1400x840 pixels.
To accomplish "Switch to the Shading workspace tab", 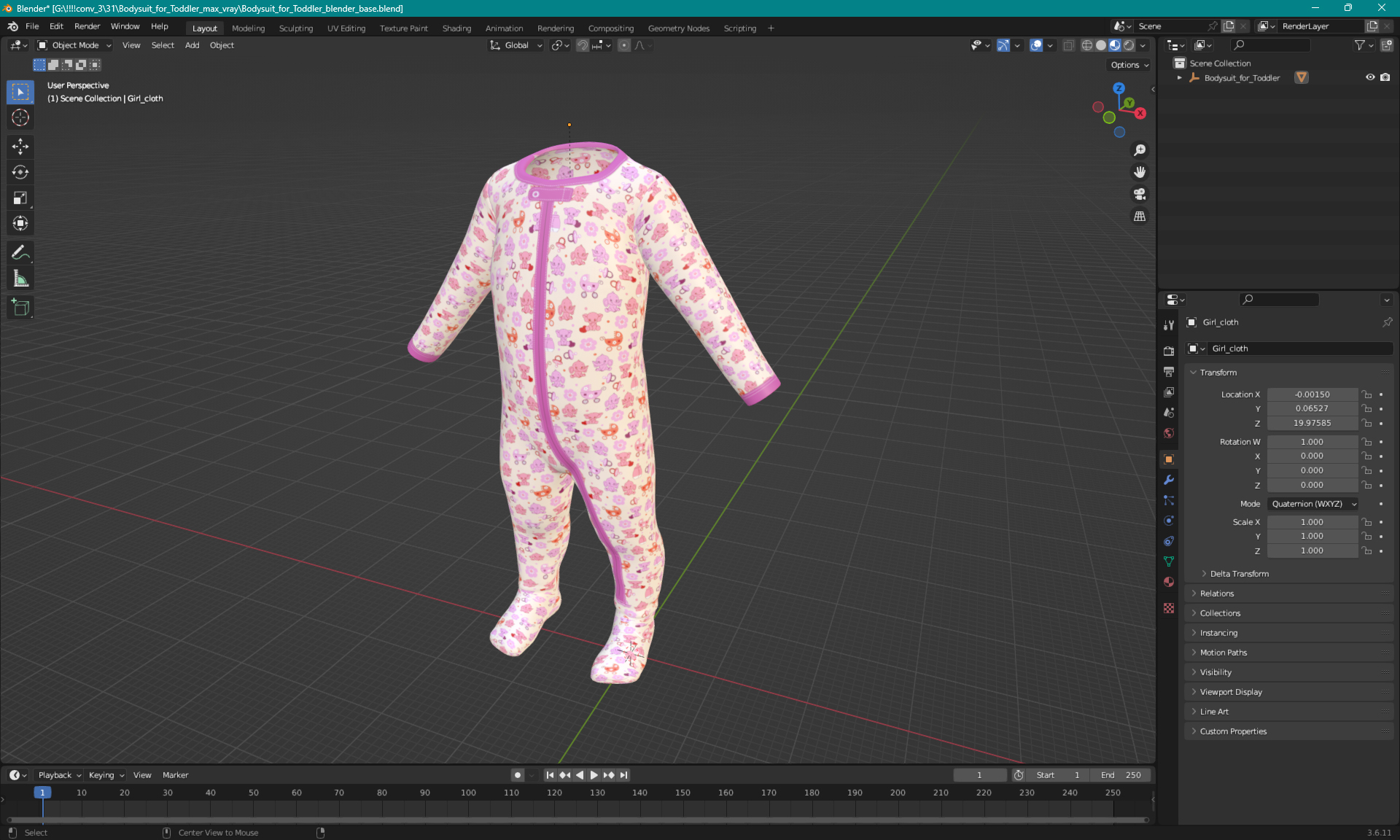I will [456, 28].
